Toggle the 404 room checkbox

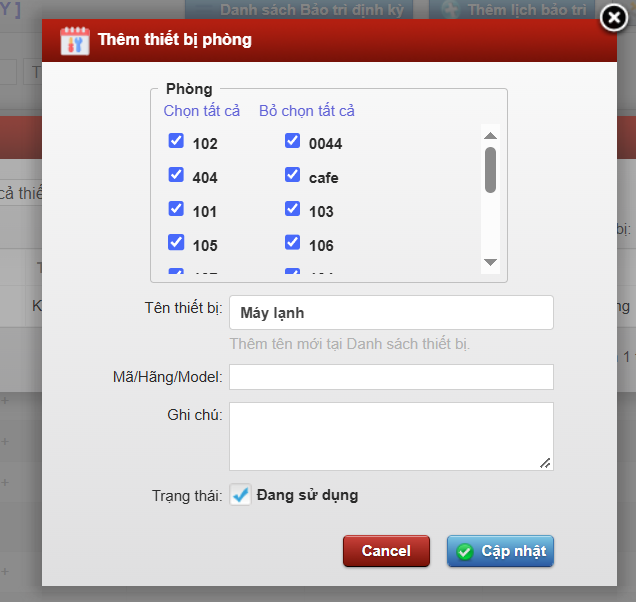click(x=176, y=175)
